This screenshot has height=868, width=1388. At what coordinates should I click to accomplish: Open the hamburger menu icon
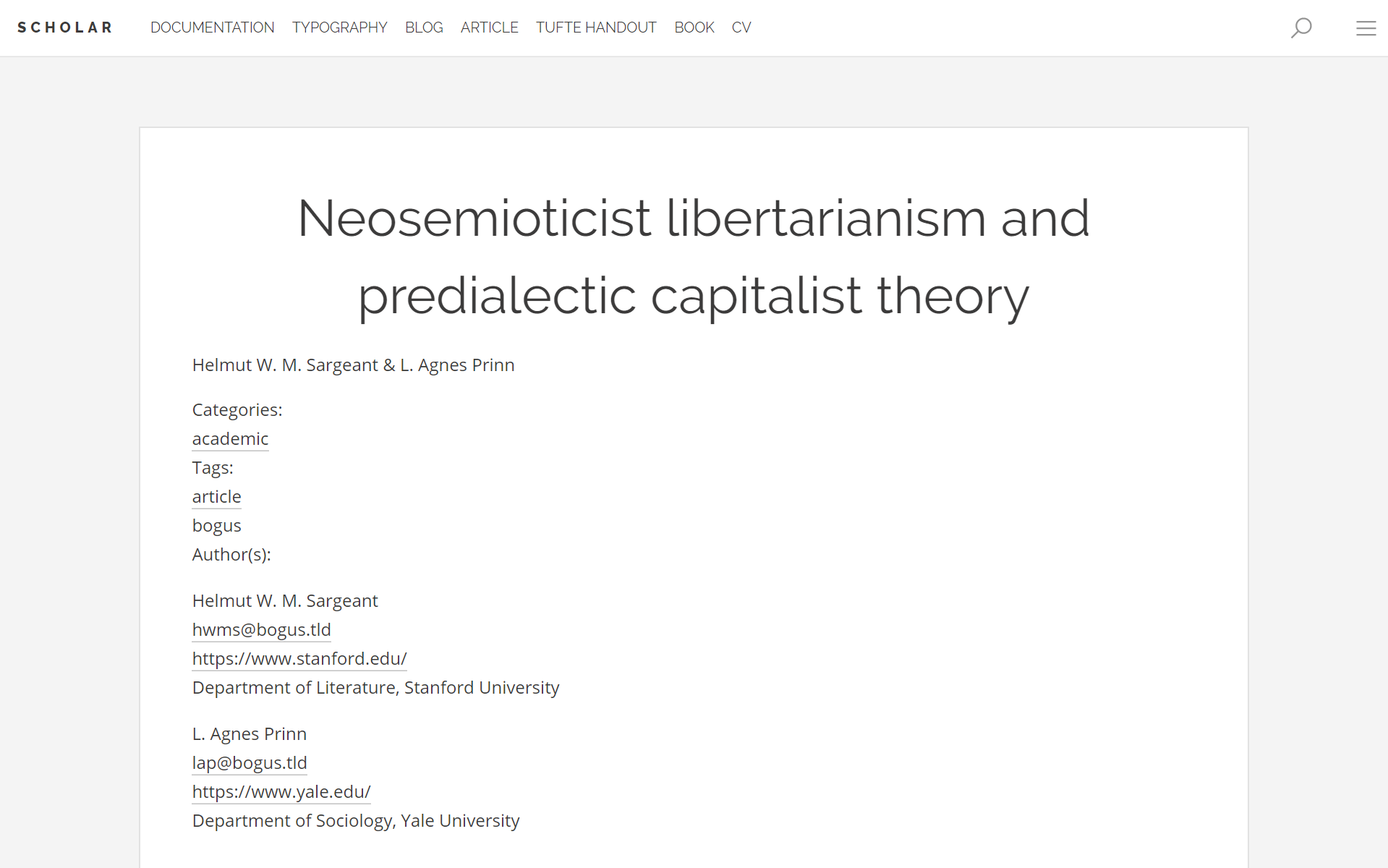(x=1366, y=28)
